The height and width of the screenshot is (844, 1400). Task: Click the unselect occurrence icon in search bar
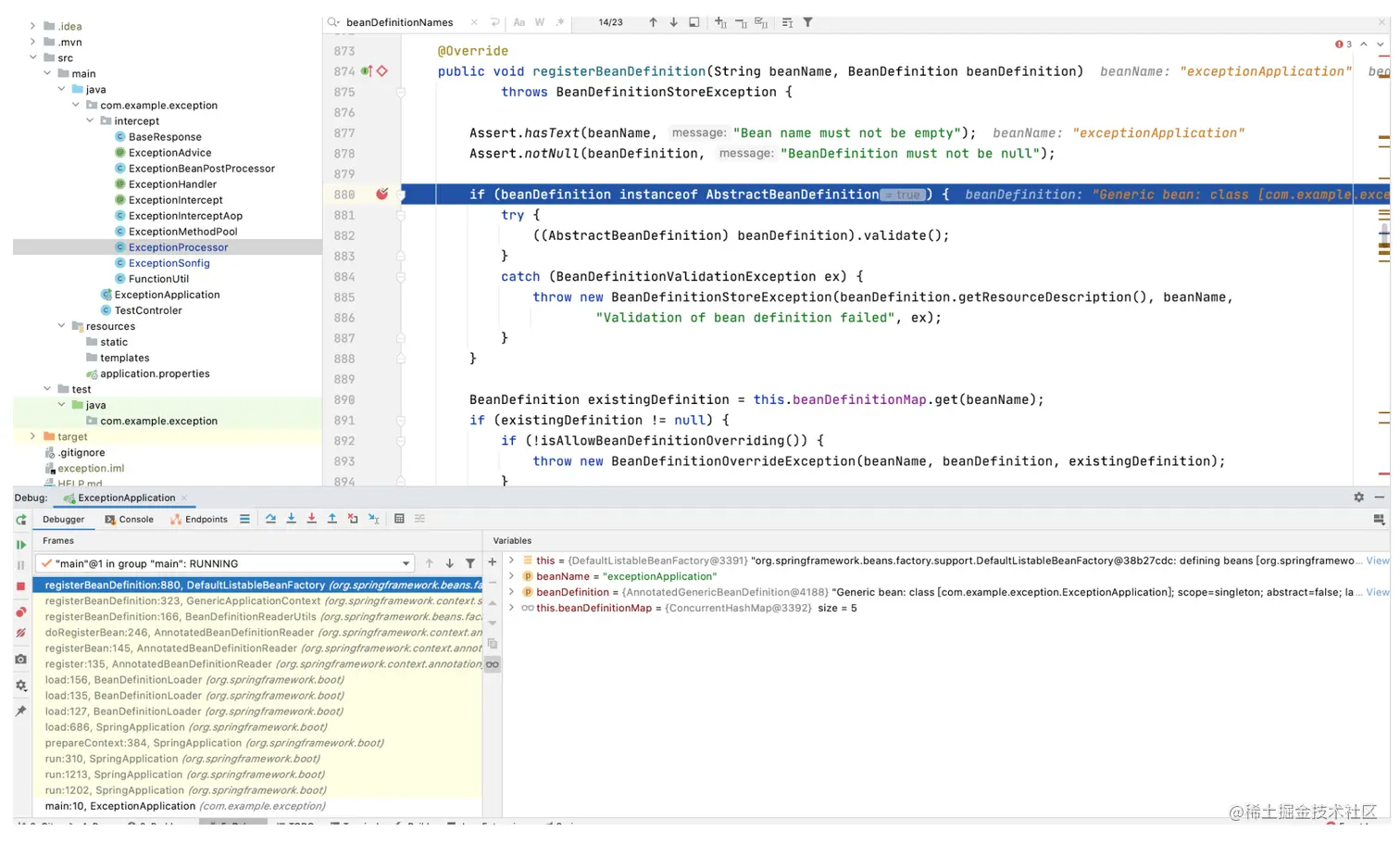741,22
